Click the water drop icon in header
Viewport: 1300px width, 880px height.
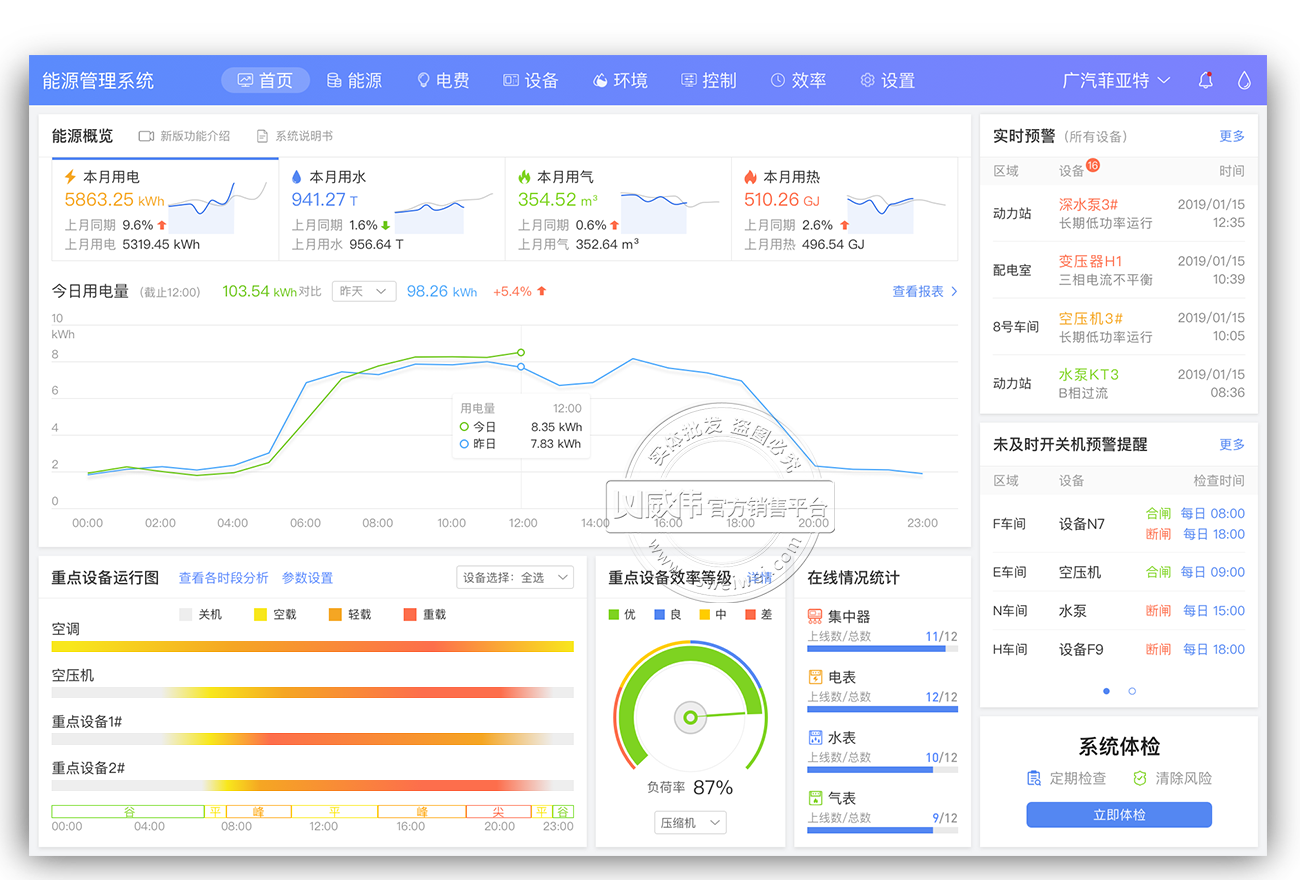[1244, 80]
